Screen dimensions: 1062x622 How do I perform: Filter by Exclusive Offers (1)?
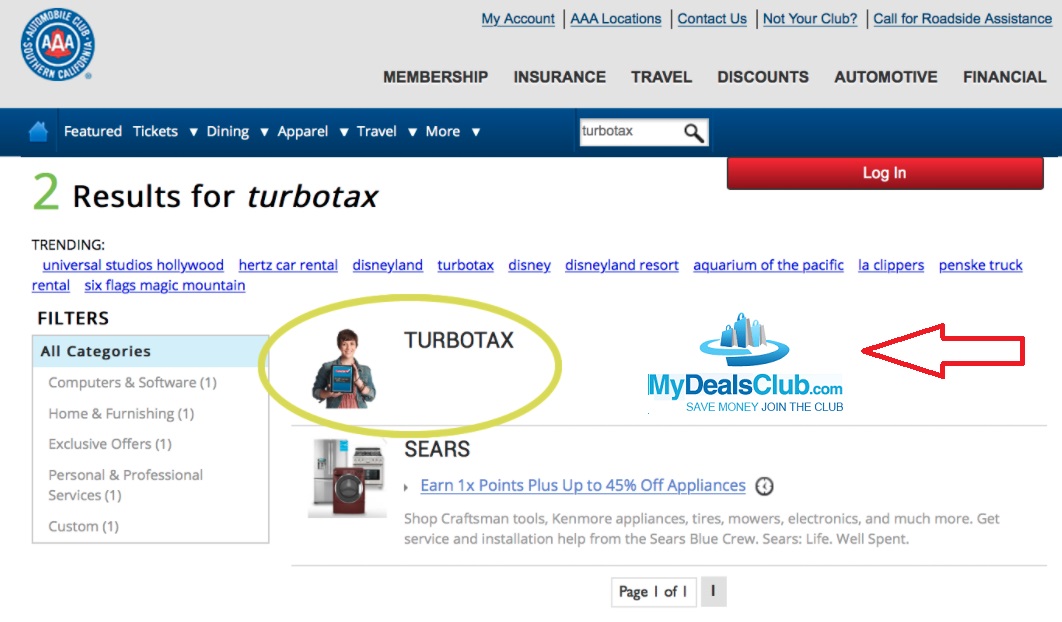click(110, 444)
